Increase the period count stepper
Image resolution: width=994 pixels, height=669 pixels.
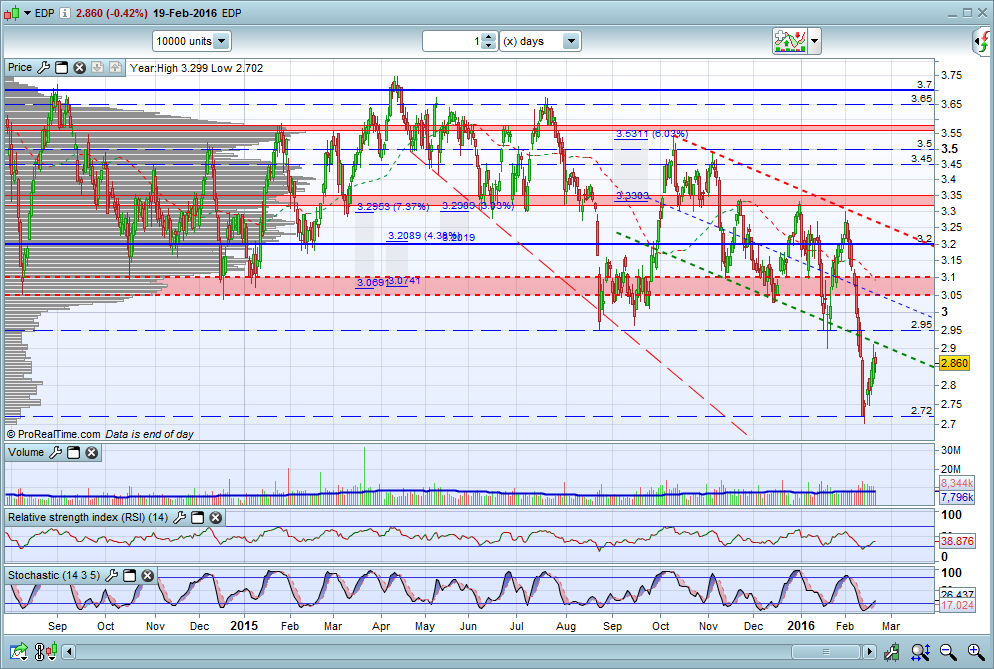point(487,37)
